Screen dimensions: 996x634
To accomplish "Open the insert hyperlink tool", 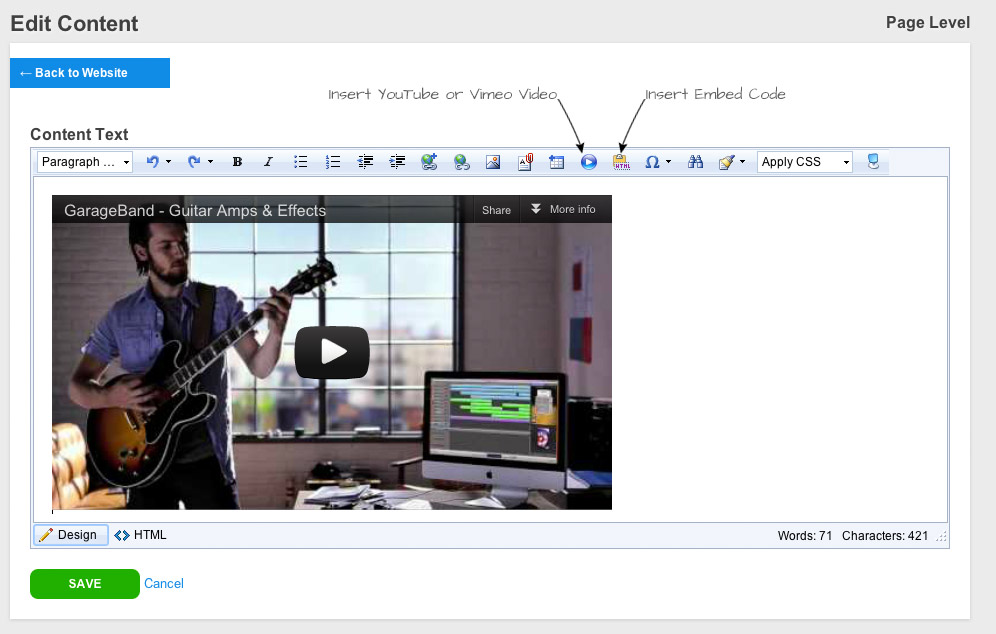I will 429,162.
